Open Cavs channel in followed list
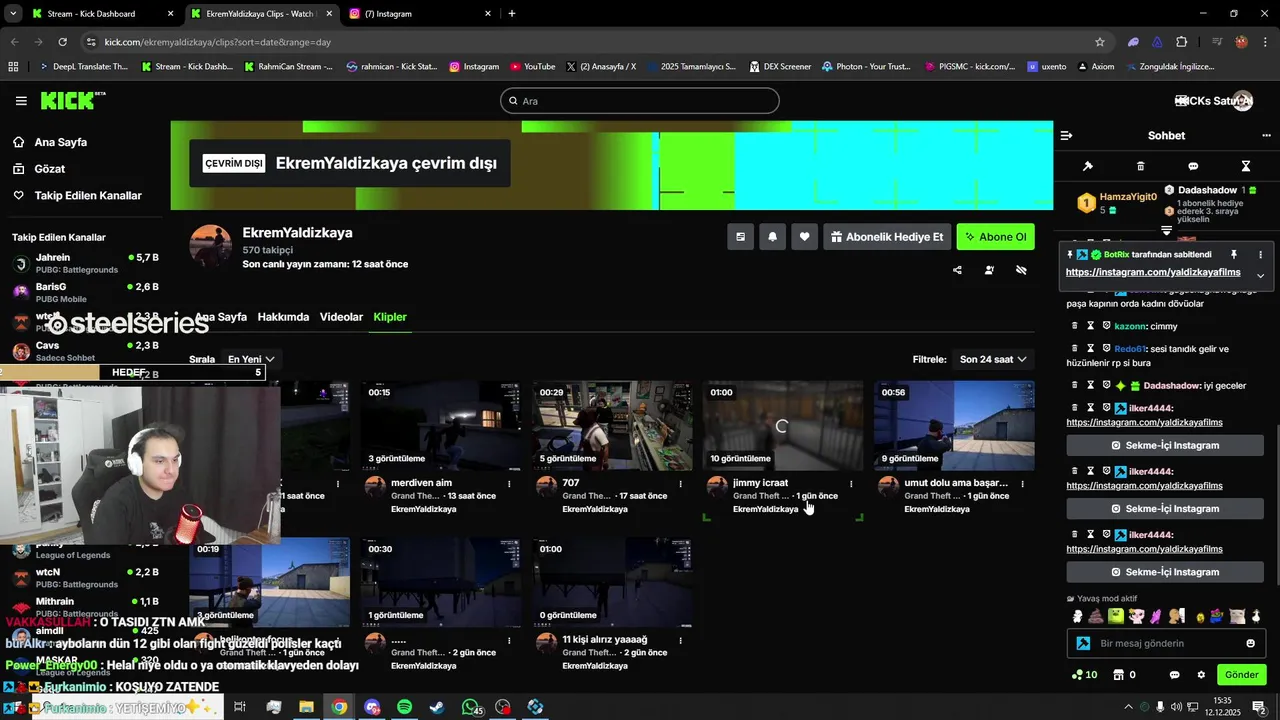This screenshot has width=1280, height=720. click(85, 351)
